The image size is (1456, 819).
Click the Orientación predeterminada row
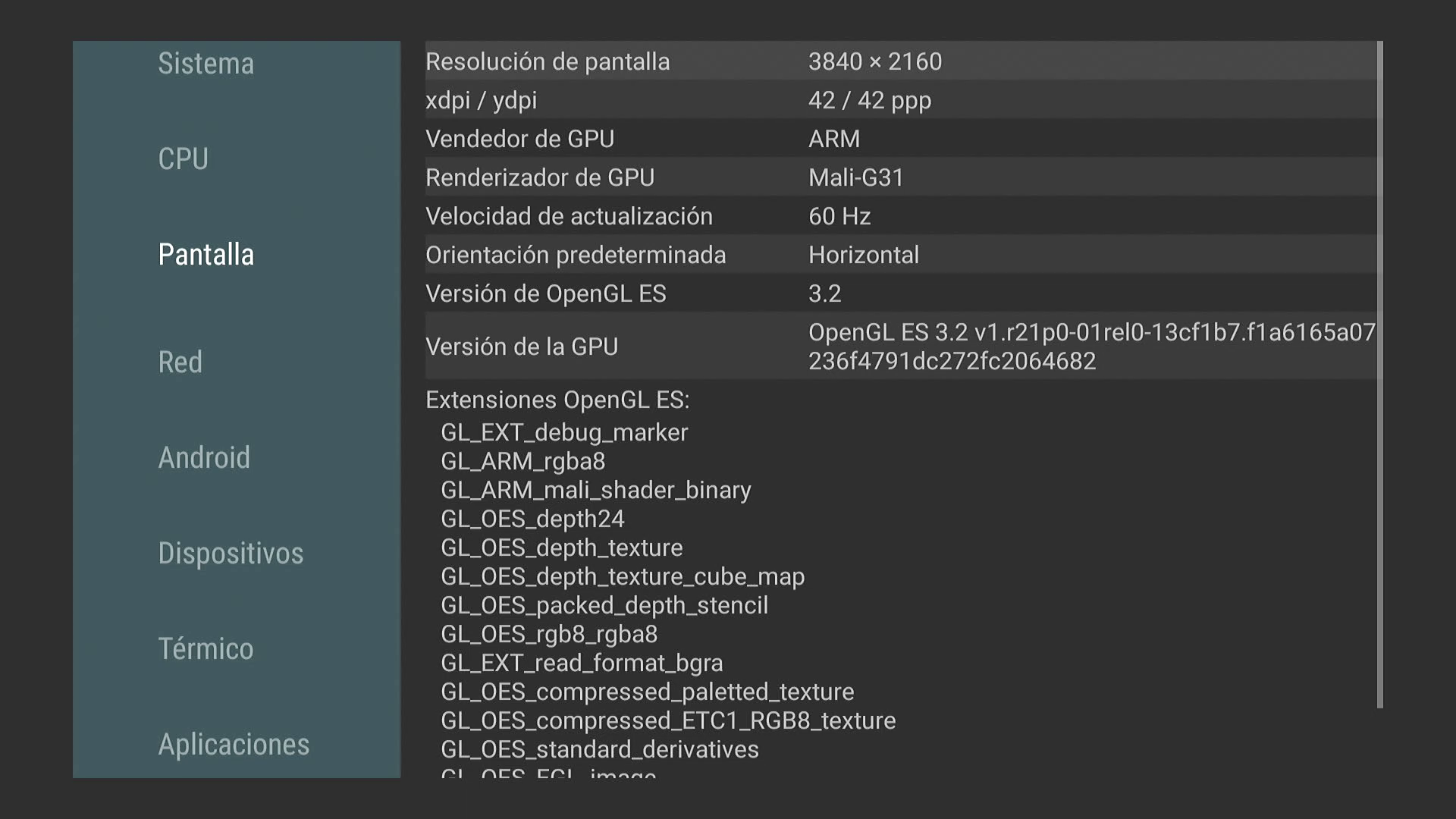point(901,255)
